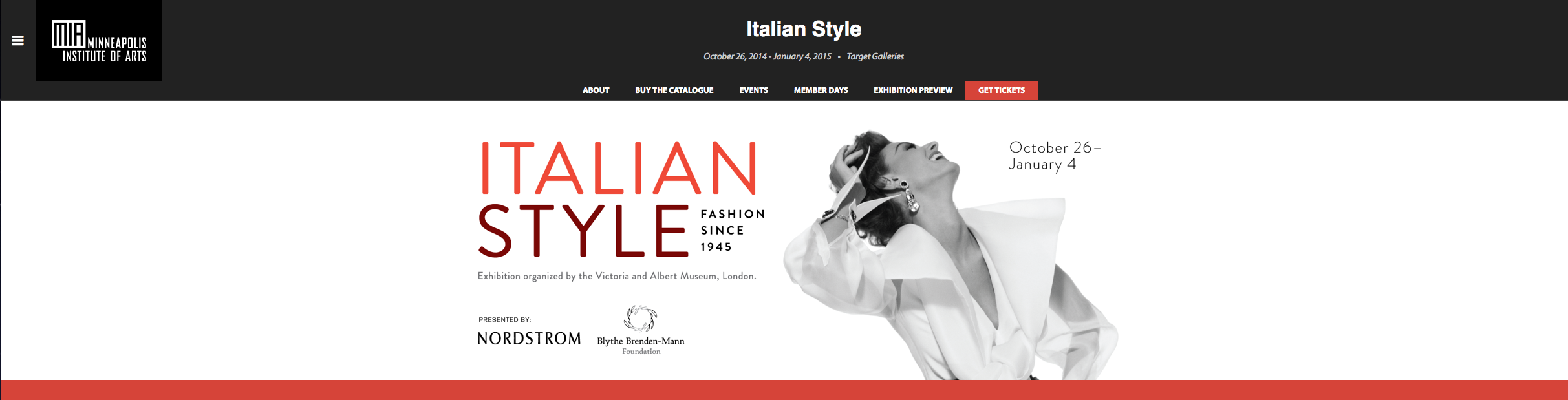Click the October 26–January 4 banner text

(x=1055, y=156)
